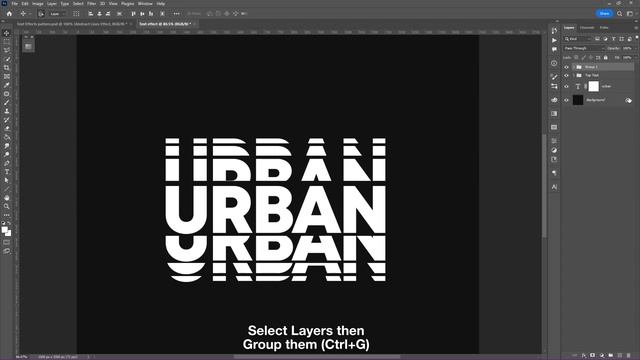Select the Rectangular Marquee tool
Image resolution: width=640 pixels, height=360 pixels.
[7, 42]
